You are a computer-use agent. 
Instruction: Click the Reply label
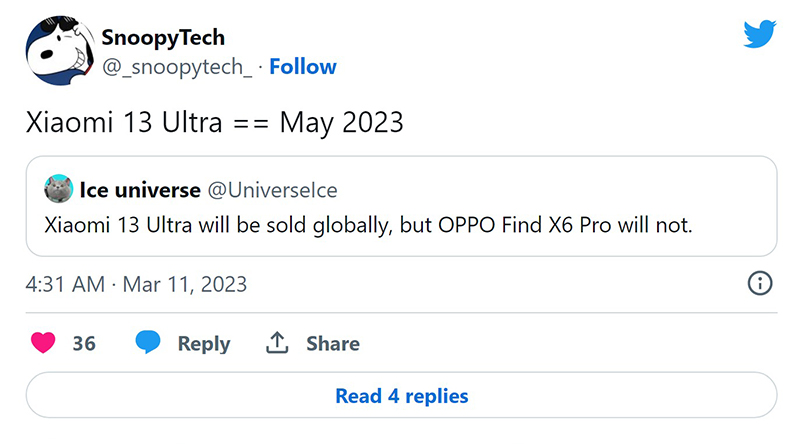[204, 344]
